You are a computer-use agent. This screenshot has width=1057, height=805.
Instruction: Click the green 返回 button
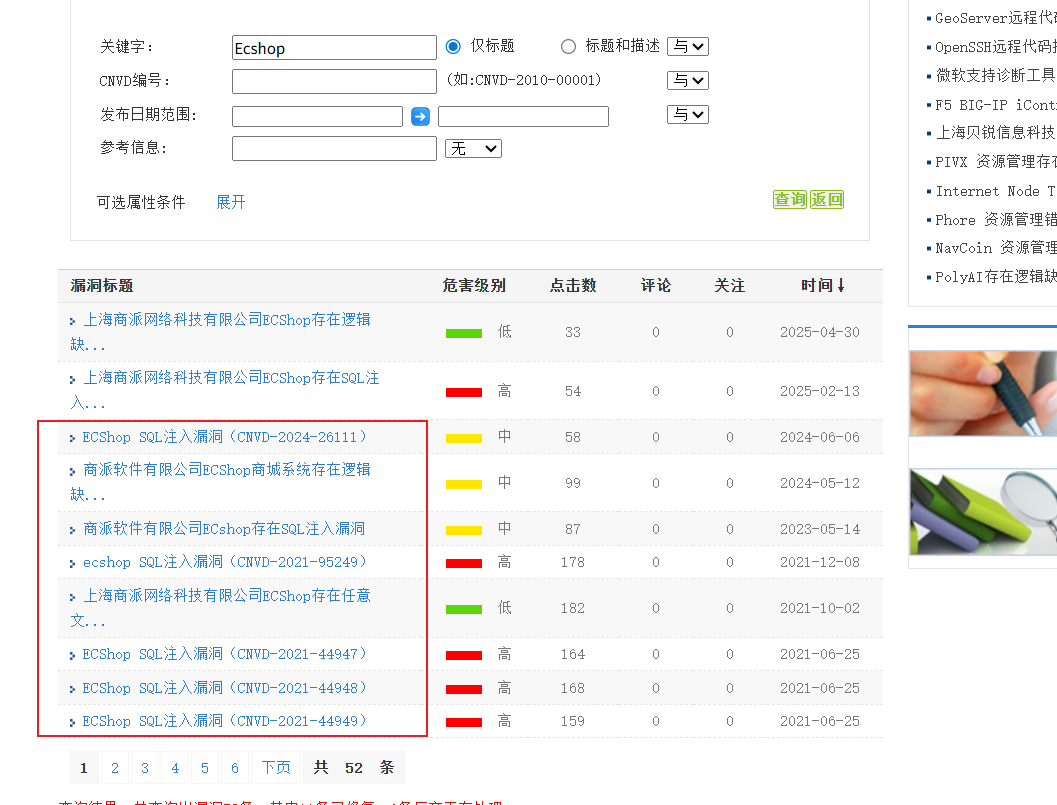click(827, 200)
